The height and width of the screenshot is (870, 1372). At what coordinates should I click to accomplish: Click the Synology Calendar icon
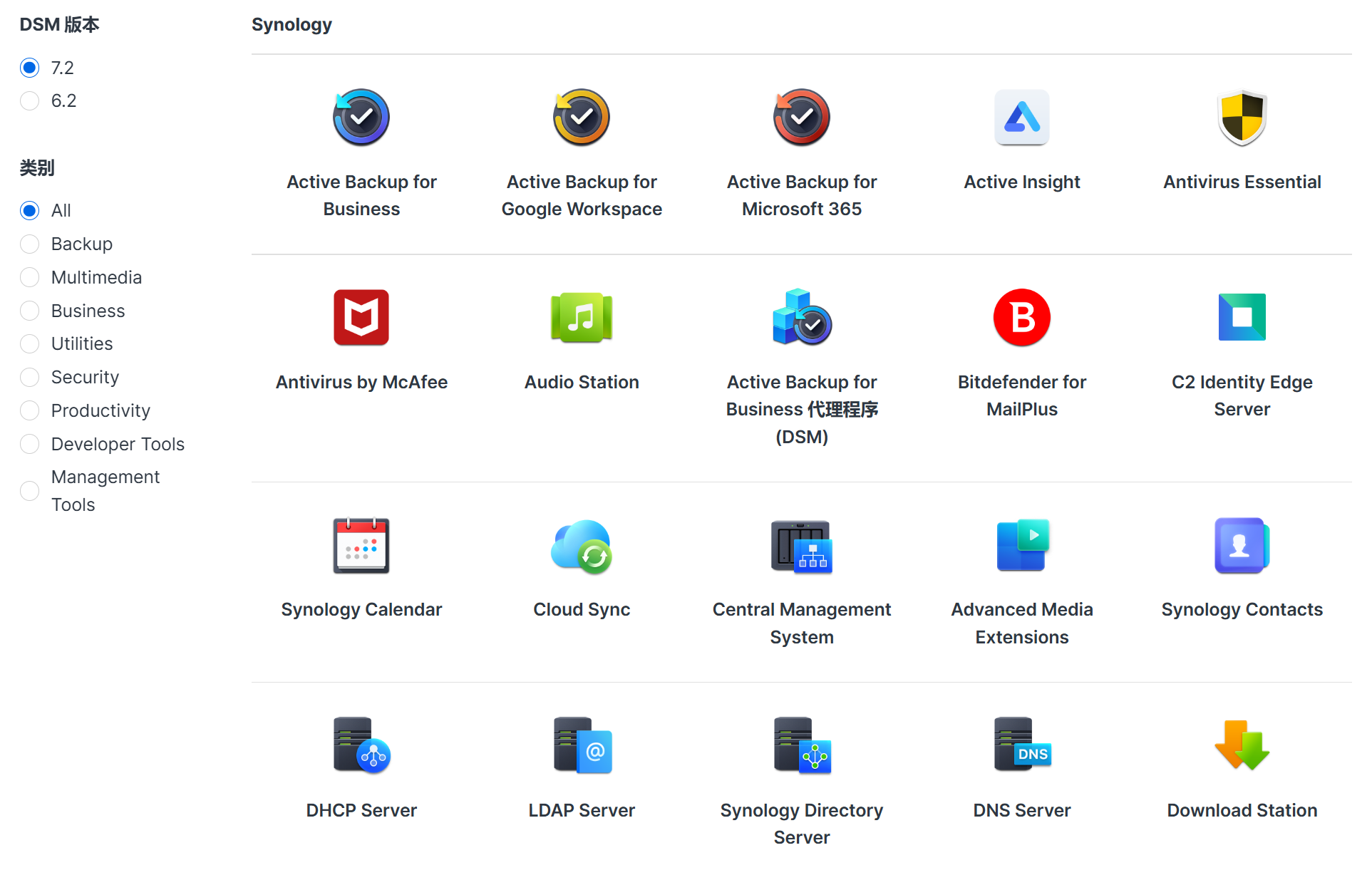click(361, 547)
